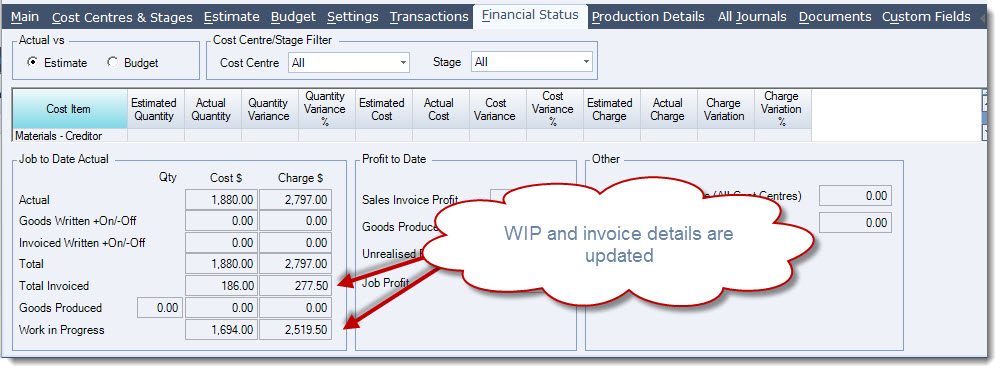The image size is (1002, 373).
Task: Click the Actual Charge column header
Action: (x=668, y=109)
